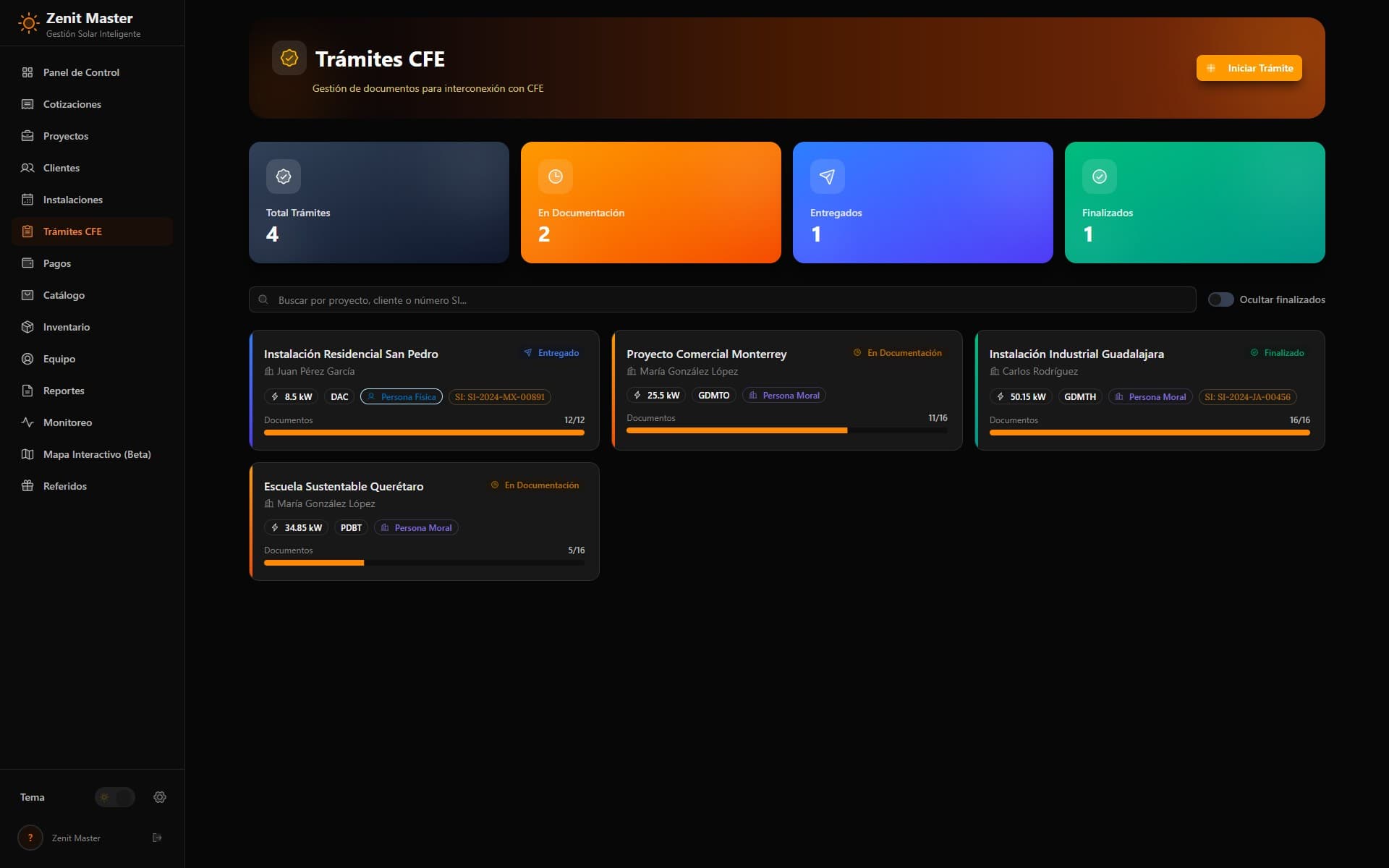
Task: Go to the Cotizaciones section
Action: [93, 104]
